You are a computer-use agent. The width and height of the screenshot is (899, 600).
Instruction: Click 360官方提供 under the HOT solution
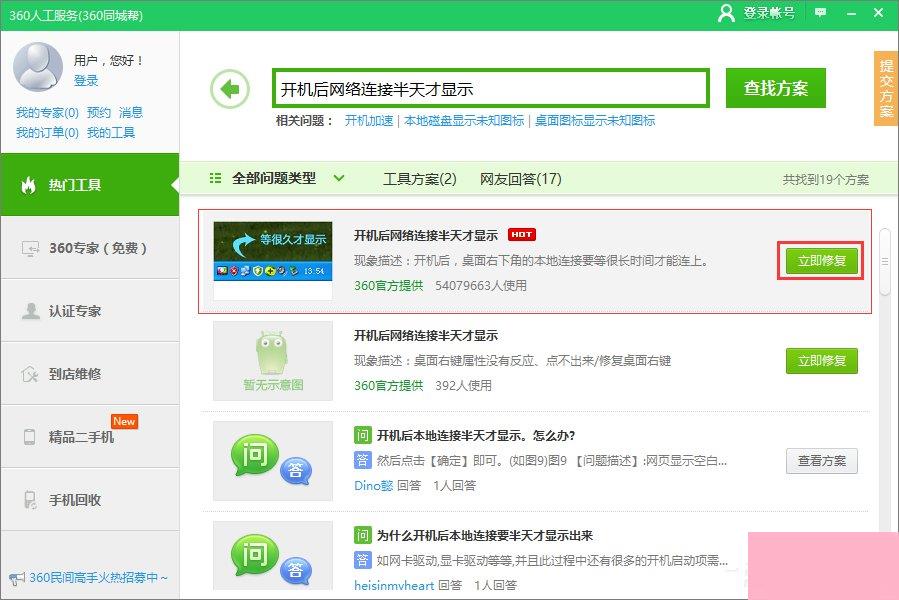(x=388, y=285)
